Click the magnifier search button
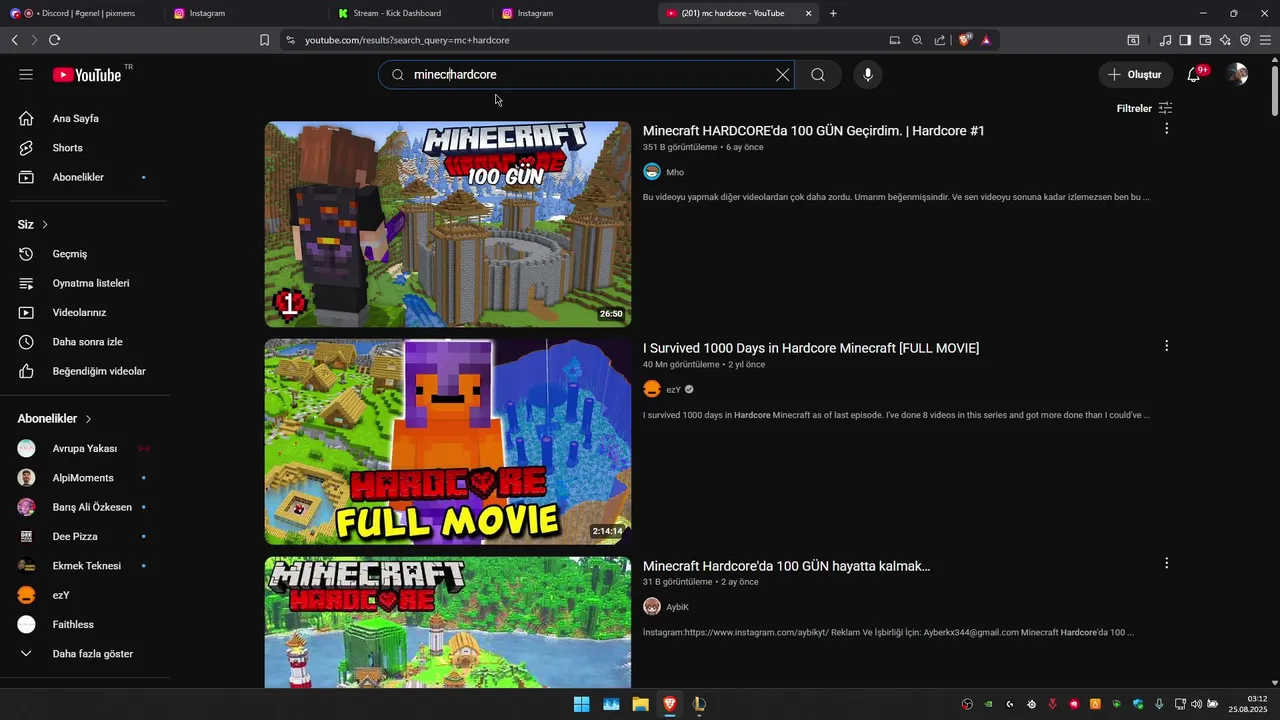The height and width of the screenshot is (720, 1280). coord(818,75)
